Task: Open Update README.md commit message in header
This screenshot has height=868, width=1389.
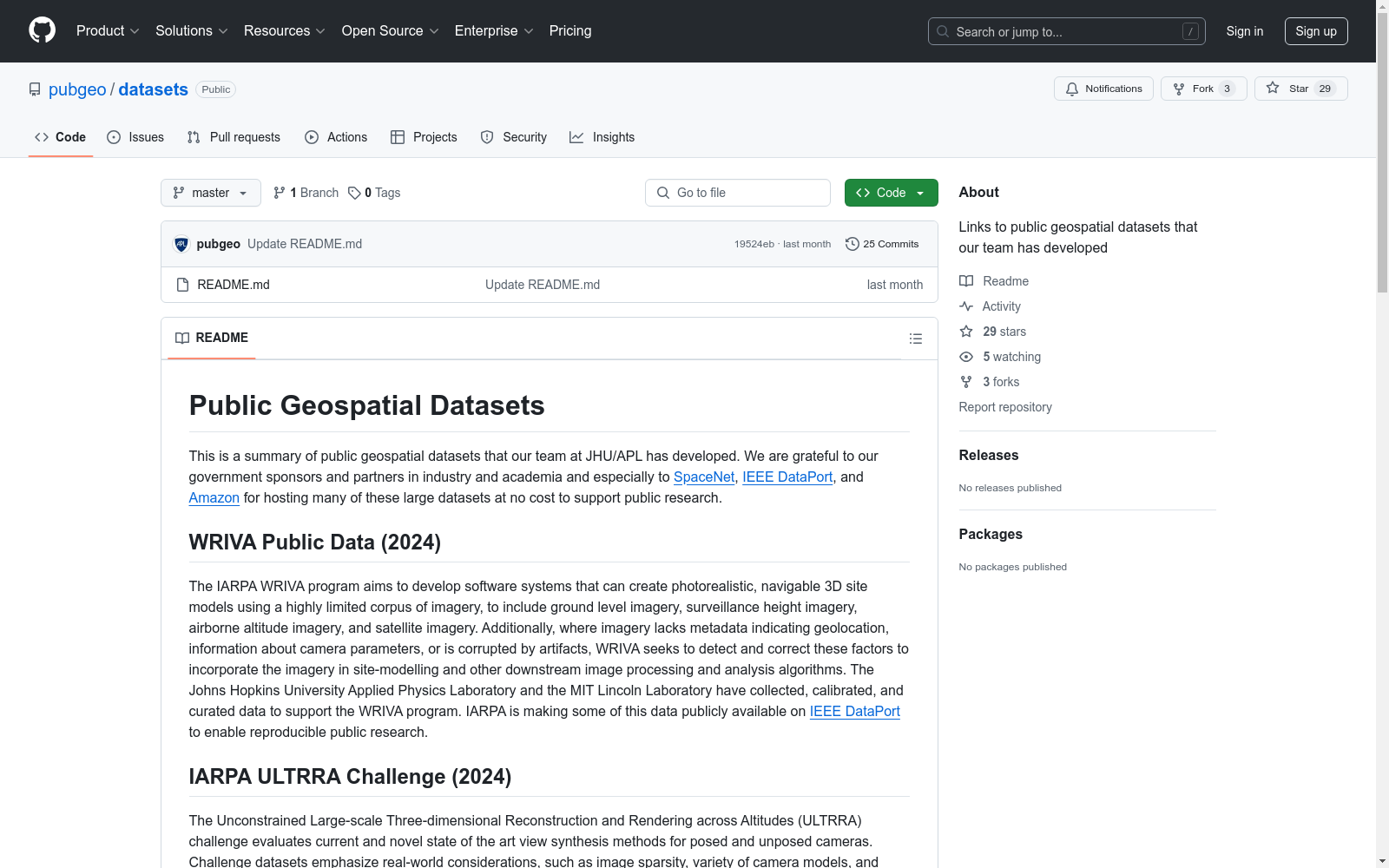Action: point(305,244)
